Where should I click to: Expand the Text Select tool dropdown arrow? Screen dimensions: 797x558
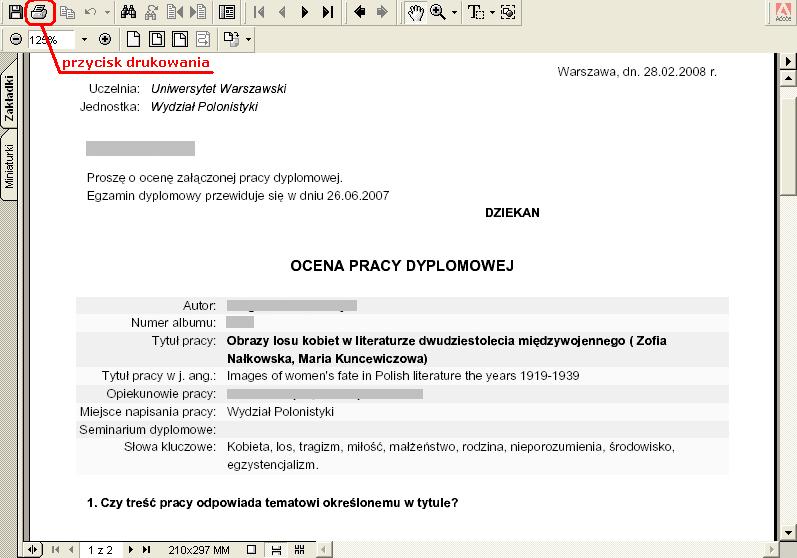tap(492, 12)
